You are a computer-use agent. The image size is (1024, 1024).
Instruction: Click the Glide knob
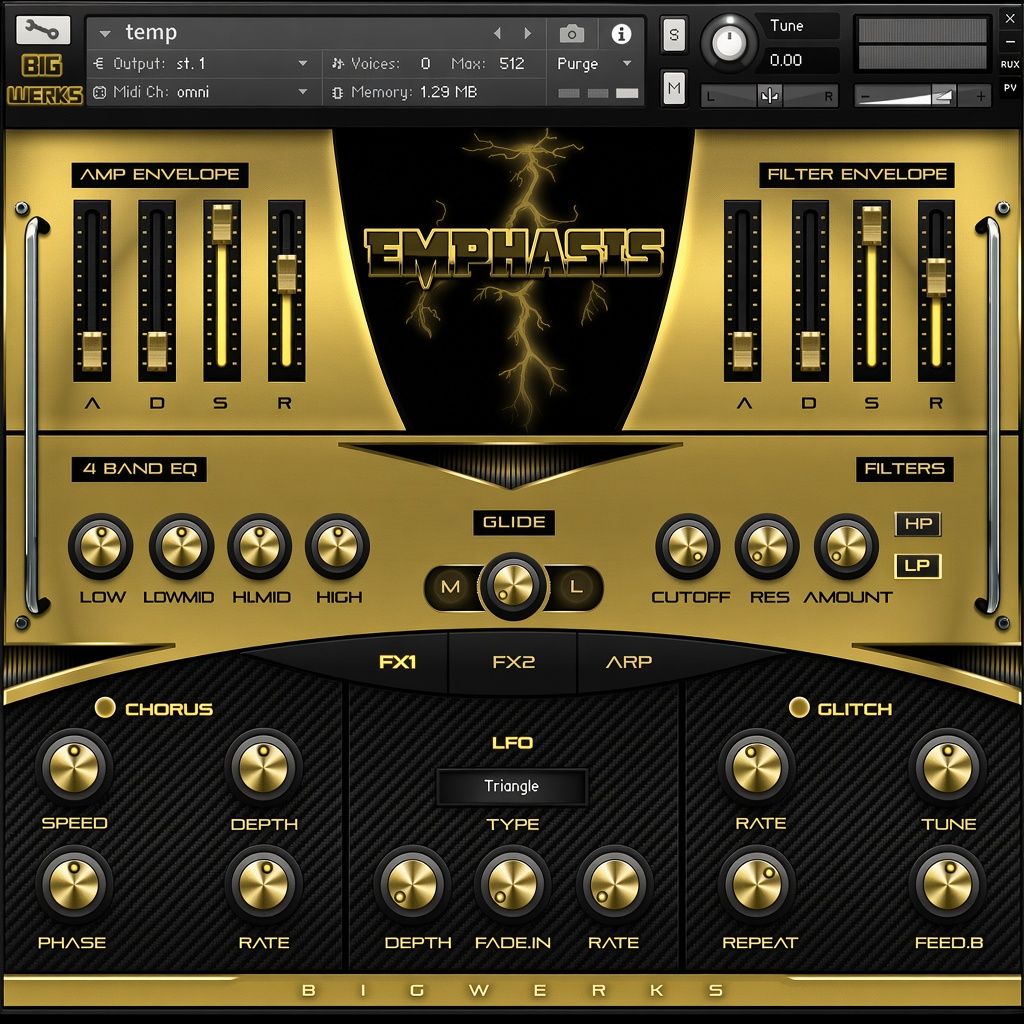click(x=513, y=585)
